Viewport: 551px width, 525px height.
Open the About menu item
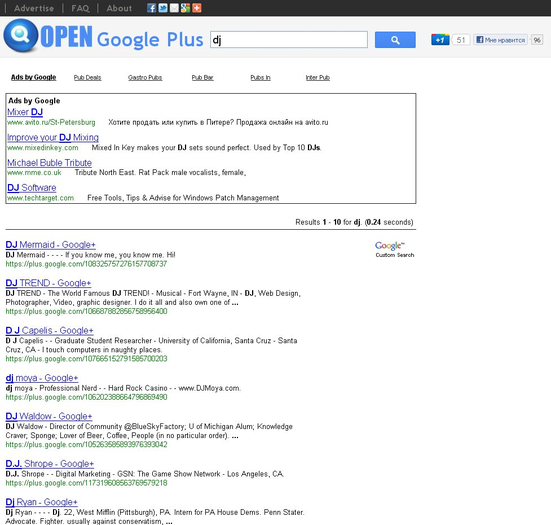tap(119, 8)
